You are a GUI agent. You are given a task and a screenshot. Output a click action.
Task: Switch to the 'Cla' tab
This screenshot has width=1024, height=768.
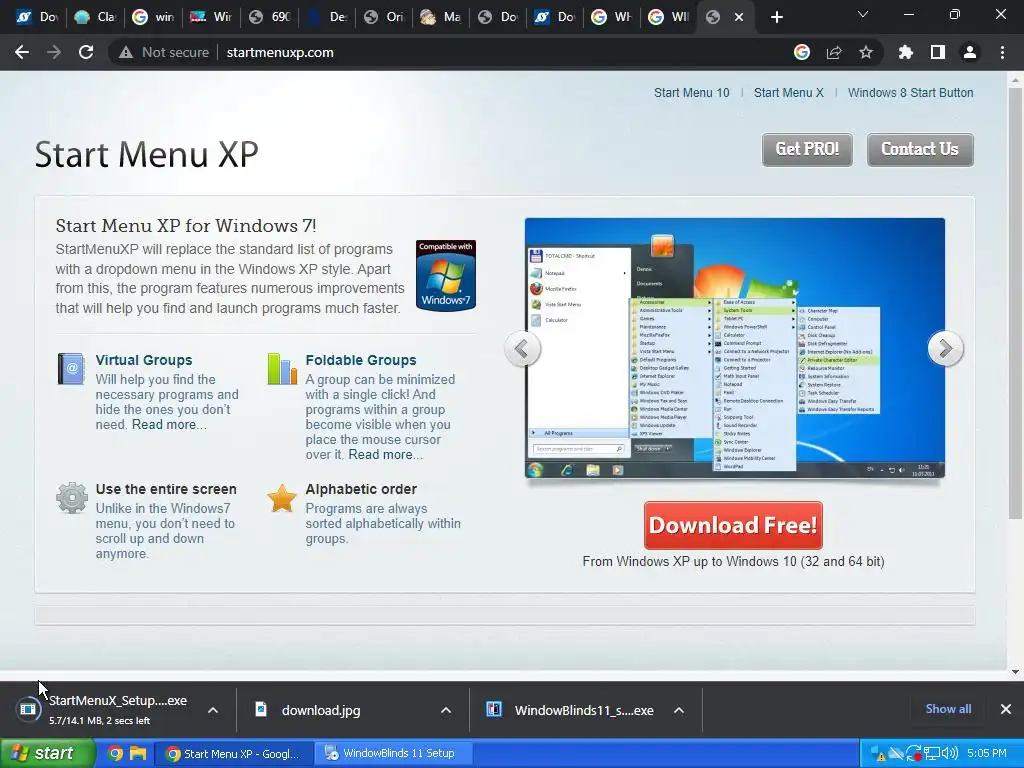click(x=93, y=17)
